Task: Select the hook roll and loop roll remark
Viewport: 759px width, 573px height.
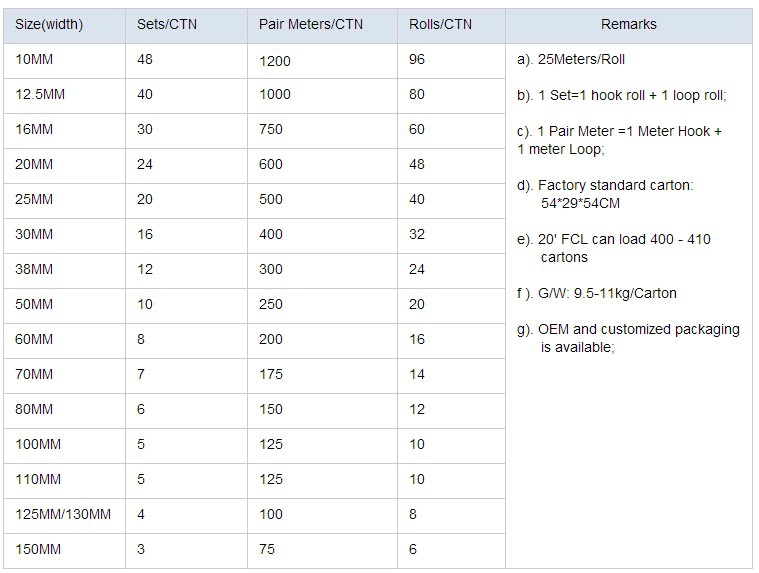Action: 622,95
